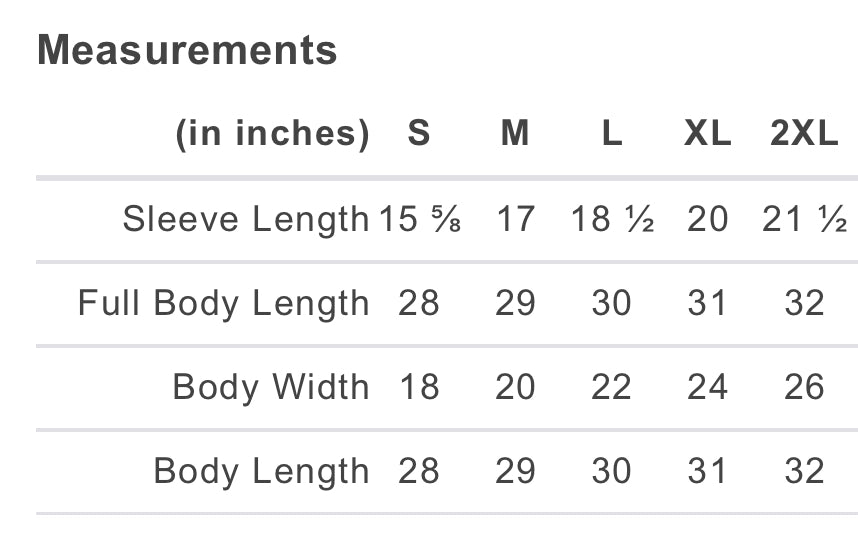This screenshot has height=552, width=858.
Task: Select the XL size column header
Action: 707,133
